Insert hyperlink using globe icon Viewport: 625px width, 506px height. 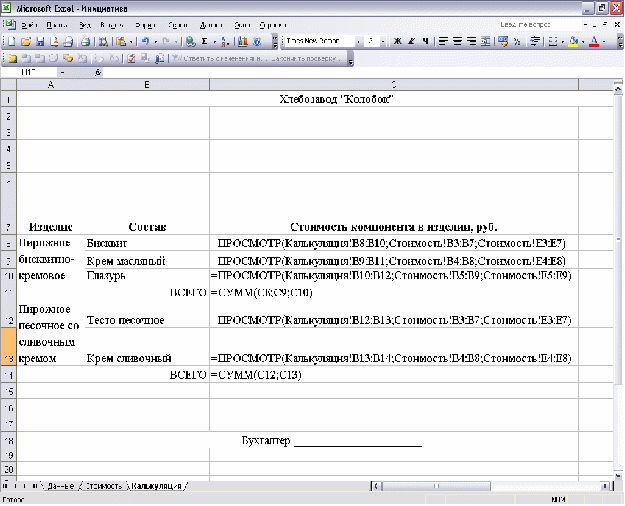coord(191,41)
